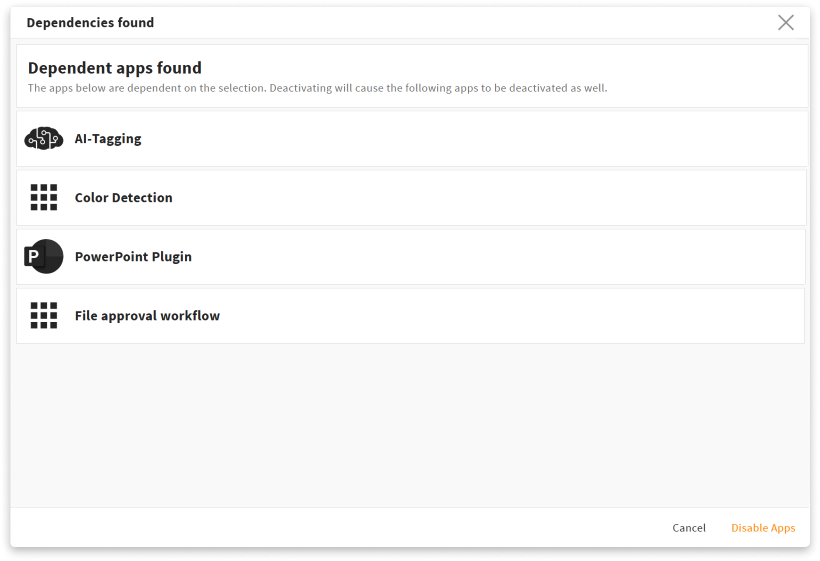The height and width of the screenshot is (561, 820).
Task: Select the PowerPoint Plugin app name
Action: tap(133, 257)
